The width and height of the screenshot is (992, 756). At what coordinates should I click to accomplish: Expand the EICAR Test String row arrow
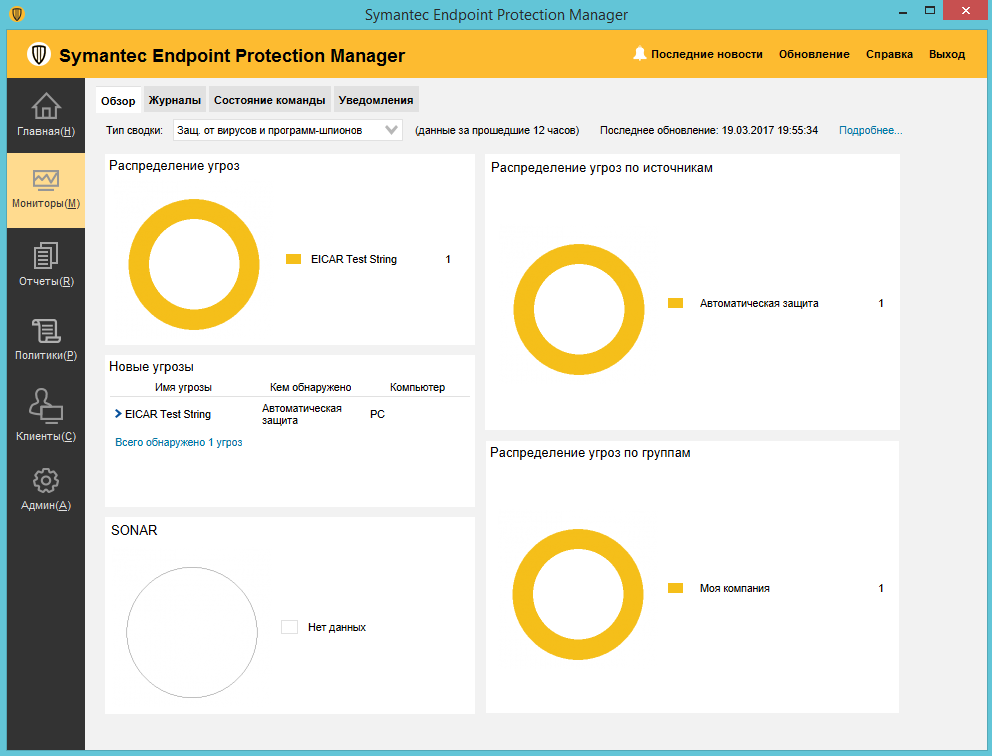click(x=118, y=413)
